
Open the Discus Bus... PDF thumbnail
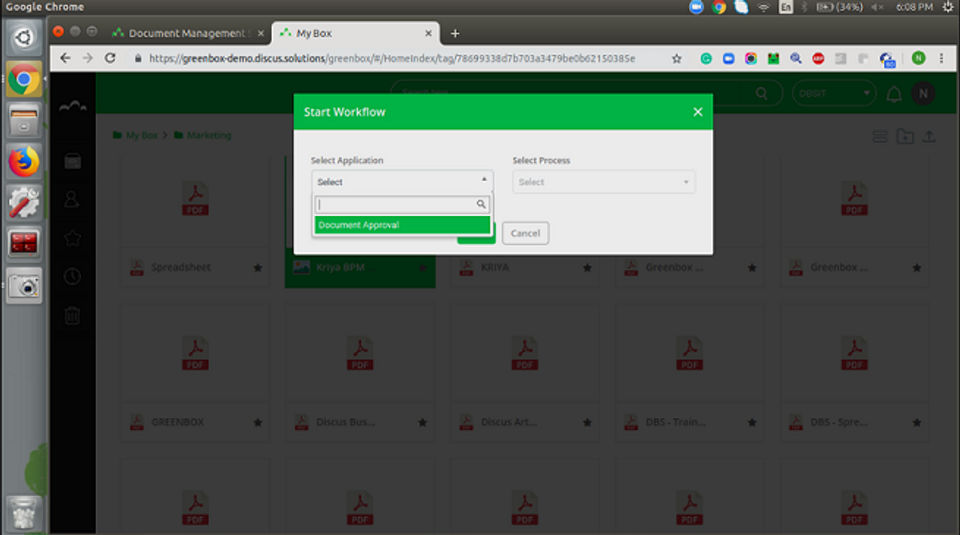pyautogui.click(x=360, y=354)
